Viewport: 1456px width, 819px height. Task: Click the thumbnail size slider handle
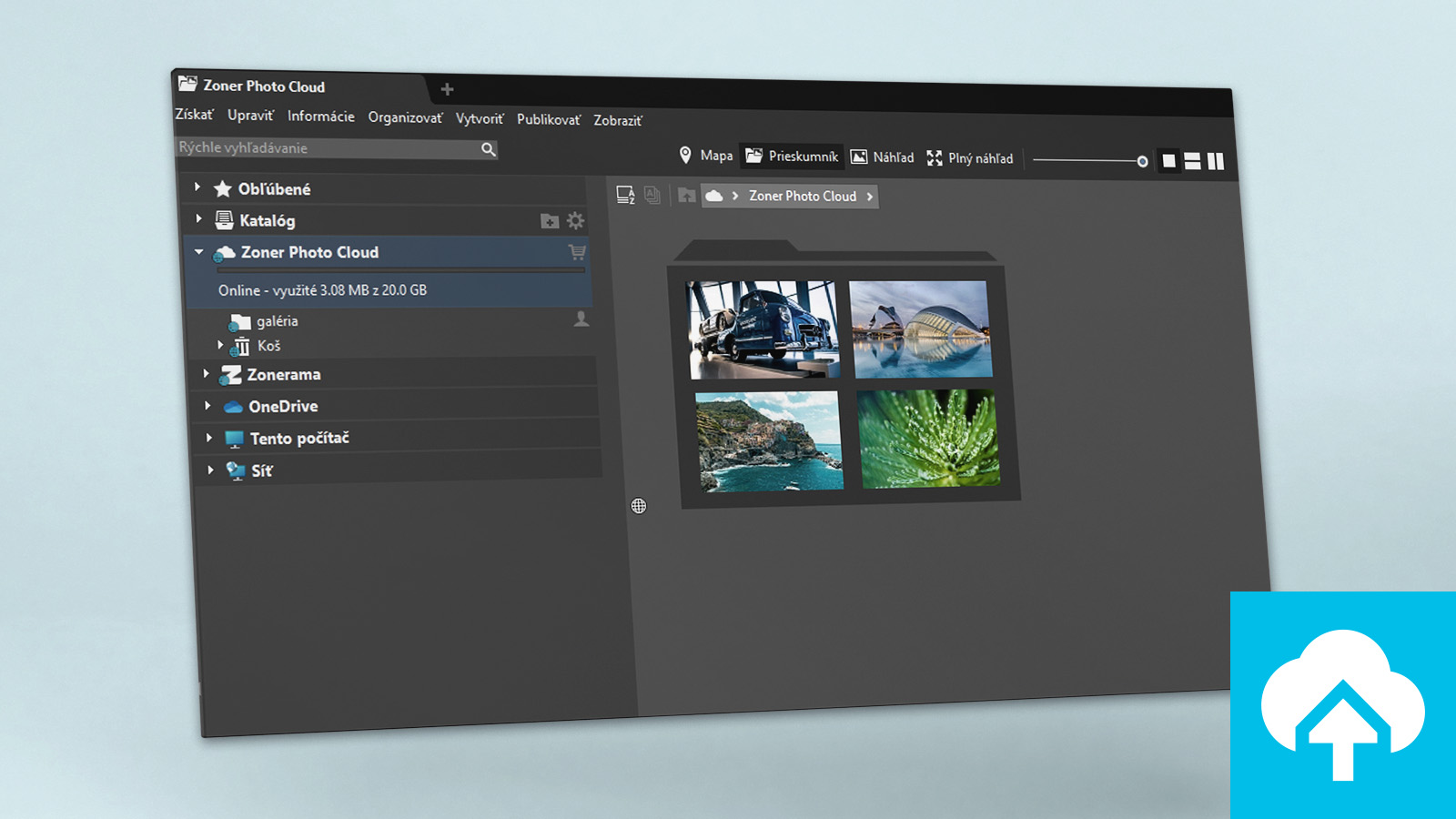(x=1142, y=161)
